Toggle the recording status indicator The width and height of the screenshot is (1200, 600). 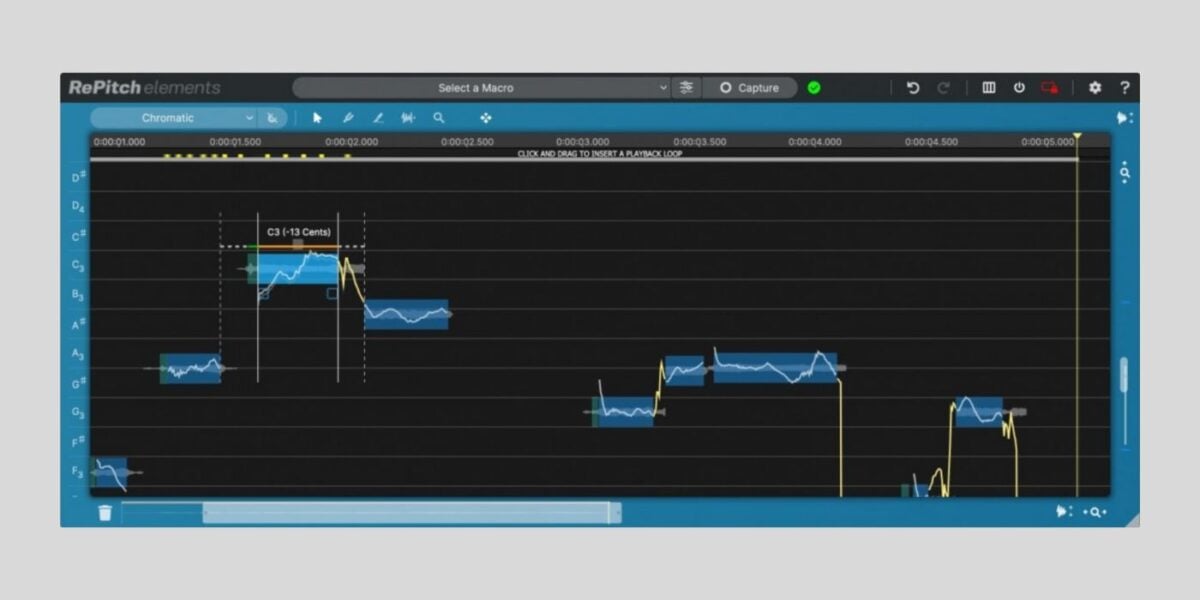click(1048, 87)
